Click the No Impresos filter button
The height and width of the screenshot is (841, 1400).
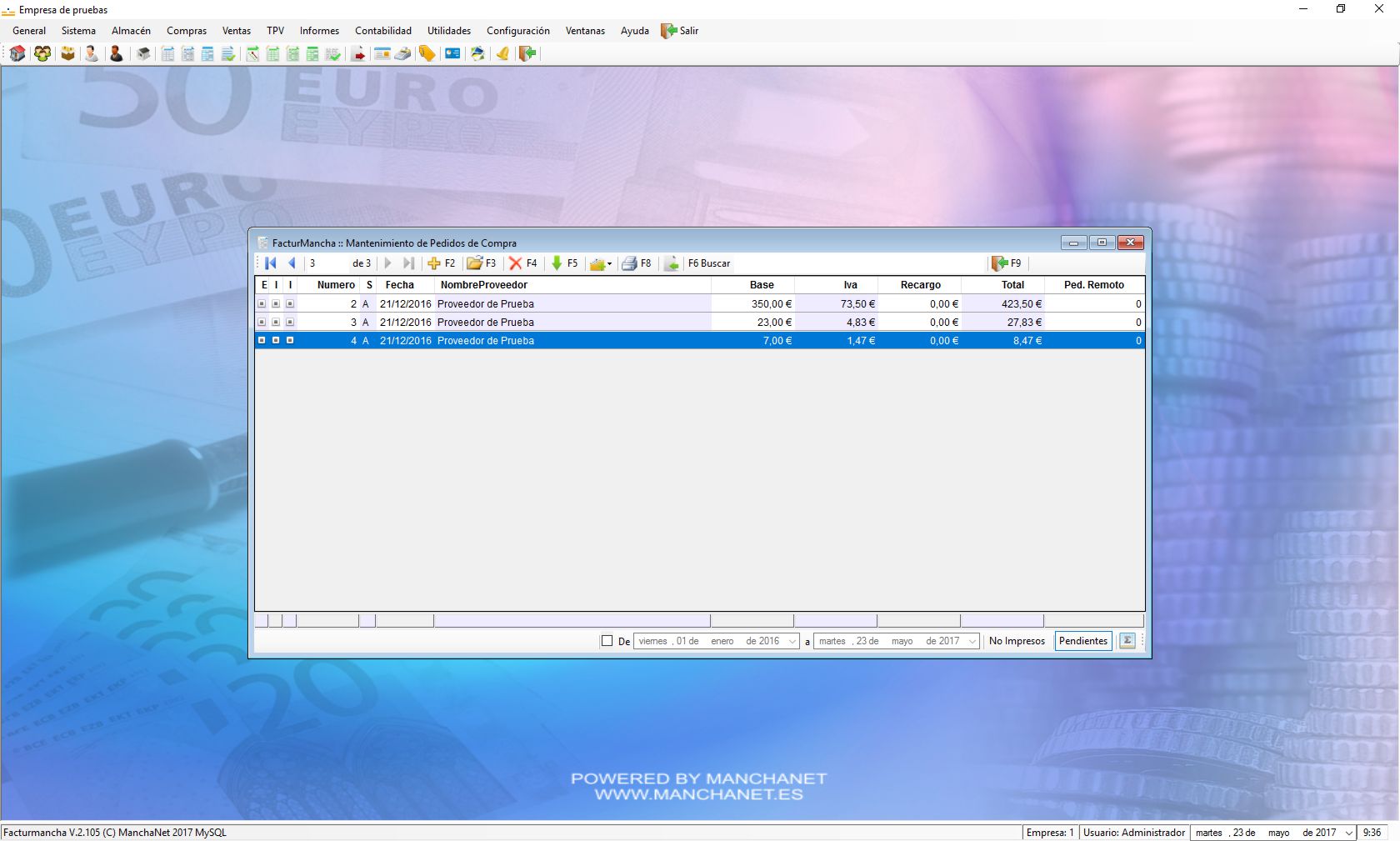pos(1016,641)
